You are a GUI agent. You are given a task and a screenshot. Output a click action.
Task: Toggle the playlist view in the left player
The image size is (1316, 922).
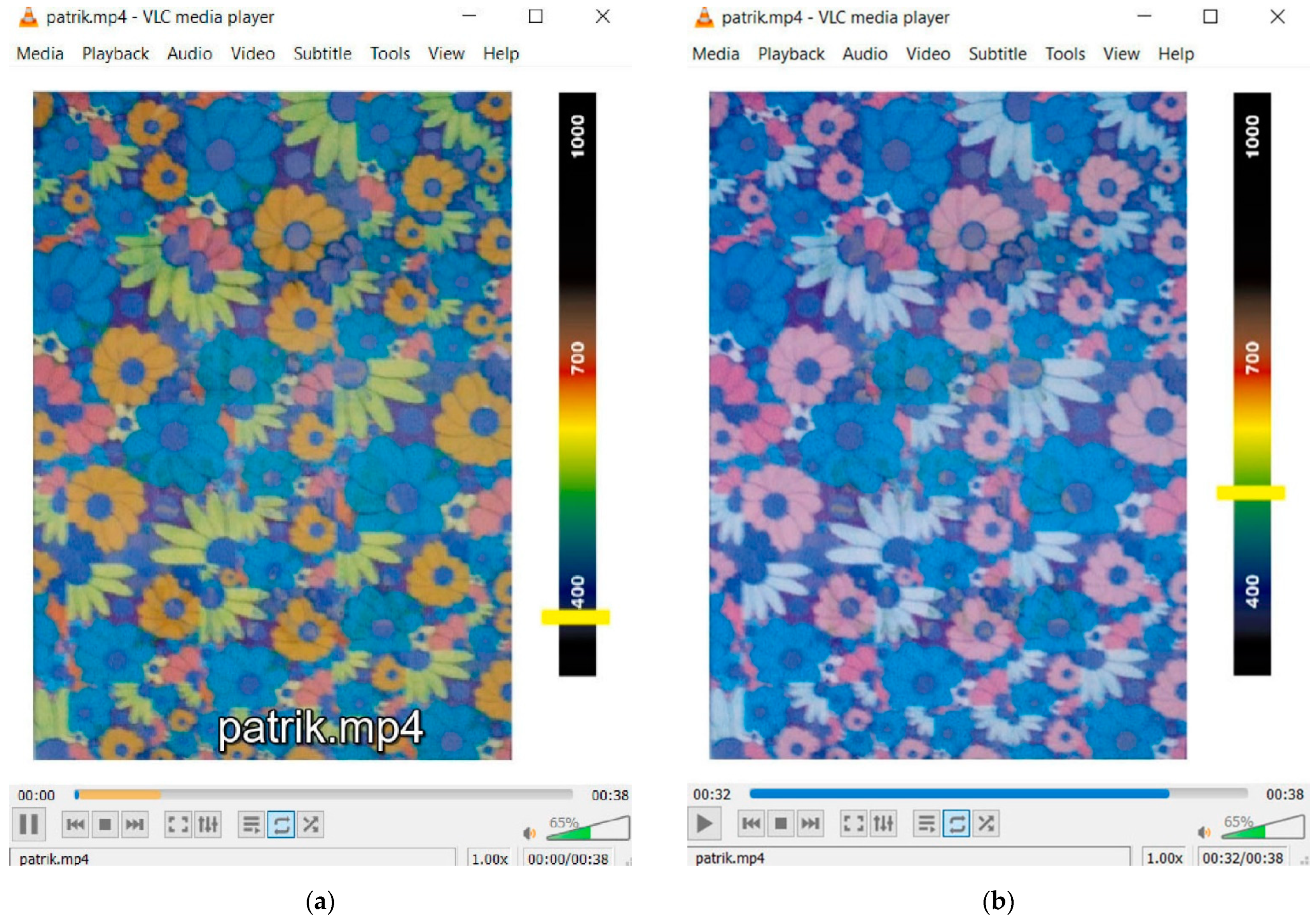tap(251, 824)
